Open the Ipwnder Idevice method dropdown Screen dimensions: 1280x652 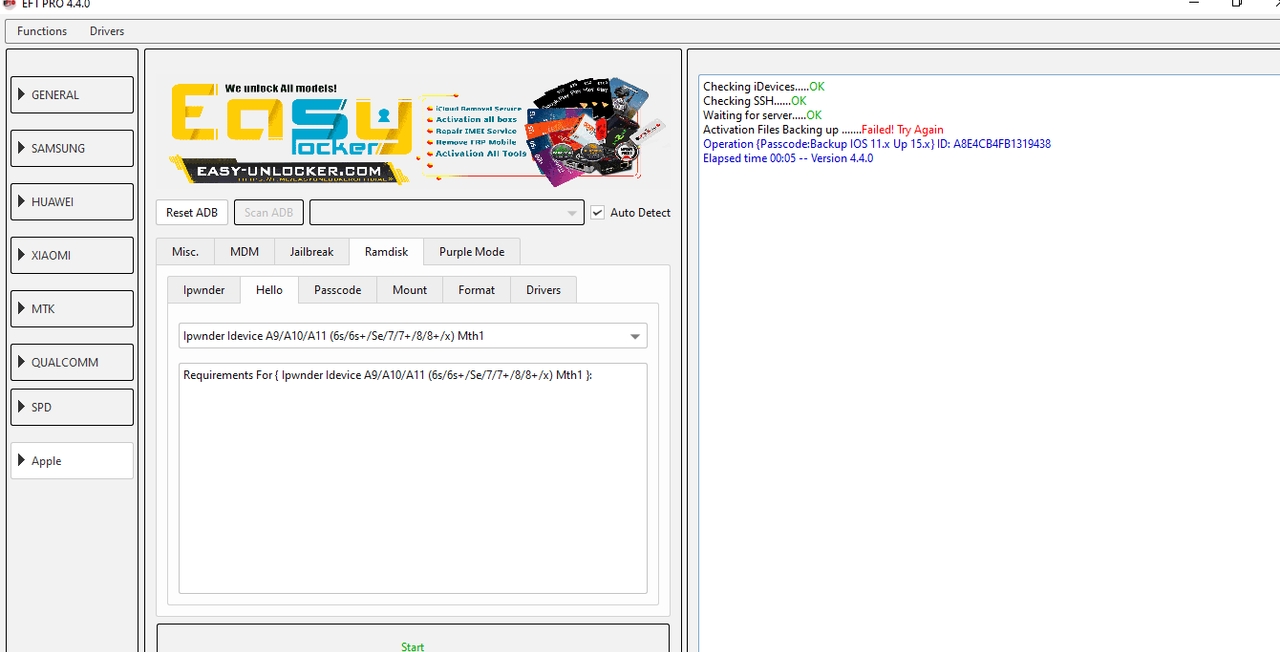tap(413, 336)
